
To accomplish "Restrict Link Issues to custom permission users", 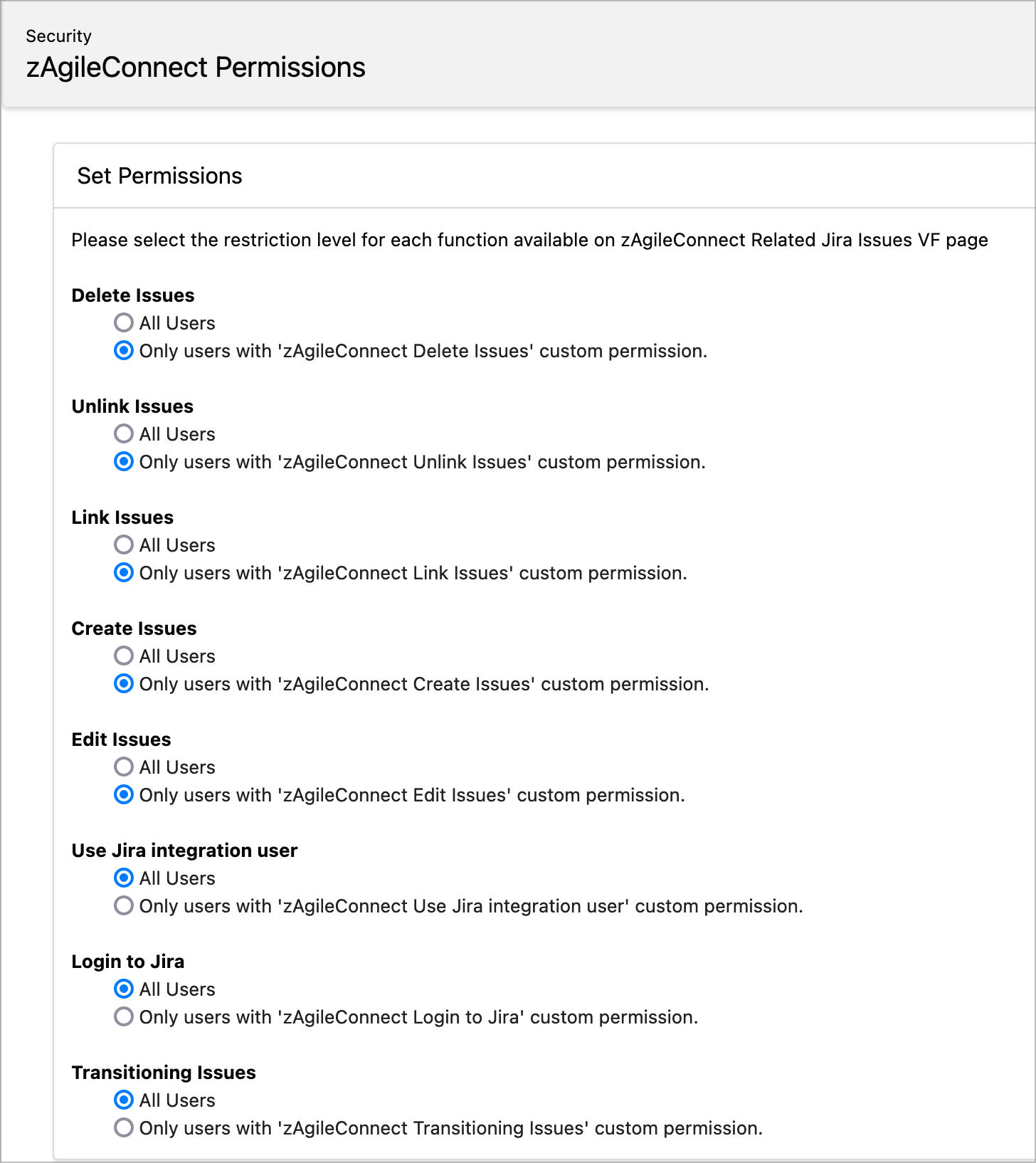I will (x=124, y=573).
